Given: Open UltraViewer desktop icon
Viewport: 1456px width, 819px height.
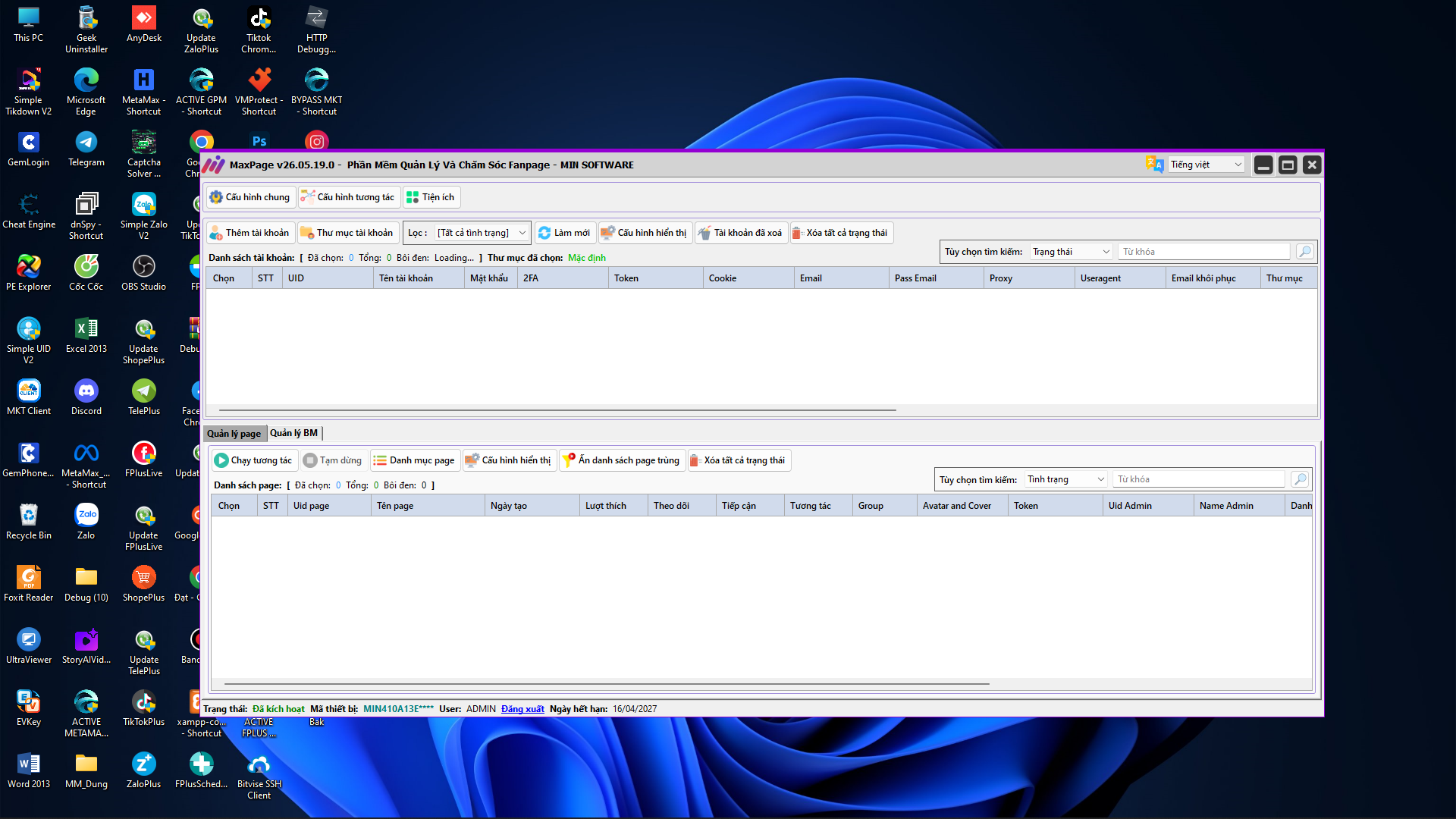Looking at the screenshot, I should pos(29,647).
